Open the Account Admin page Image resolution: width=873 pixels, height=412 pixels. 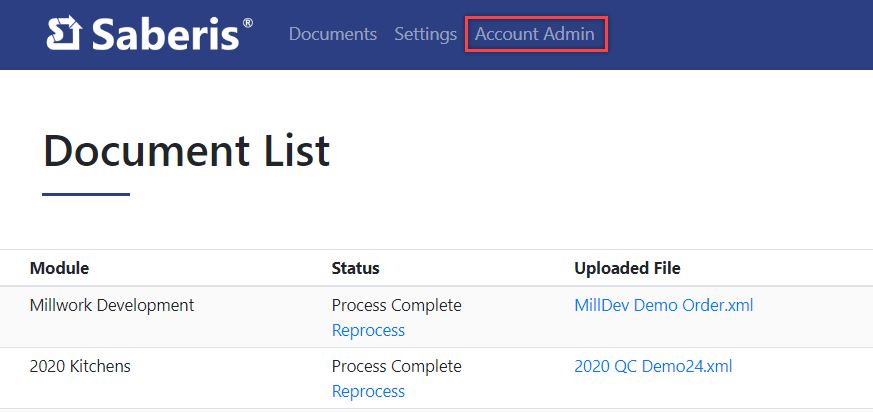[x=535, y=34]
